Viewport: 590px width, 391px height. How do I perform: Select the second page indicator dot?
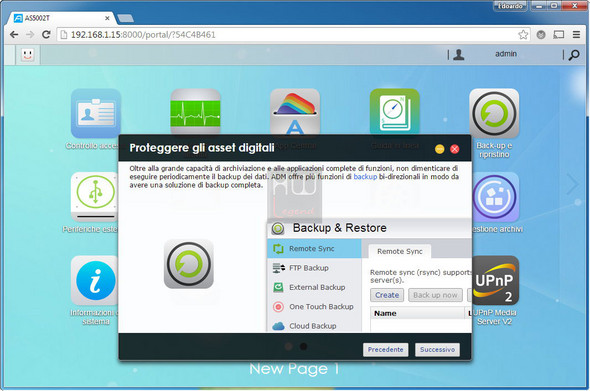pyautogui.click(x=303, y=346)
